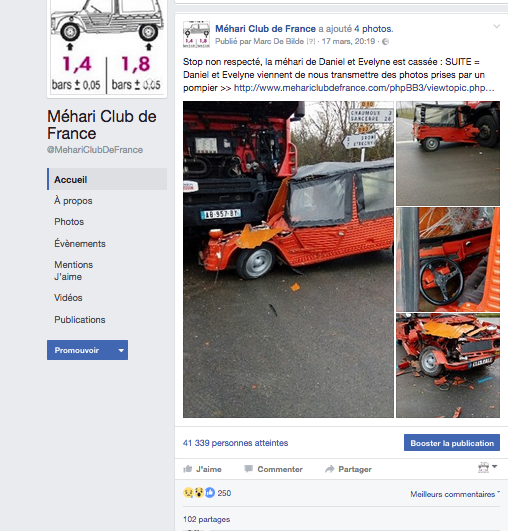The width and height of the screenshot is (508, 531).
Task: Open the Meilleurs commentaires sort dropdown
Action: pyautogui.click(x=455, y=494)
